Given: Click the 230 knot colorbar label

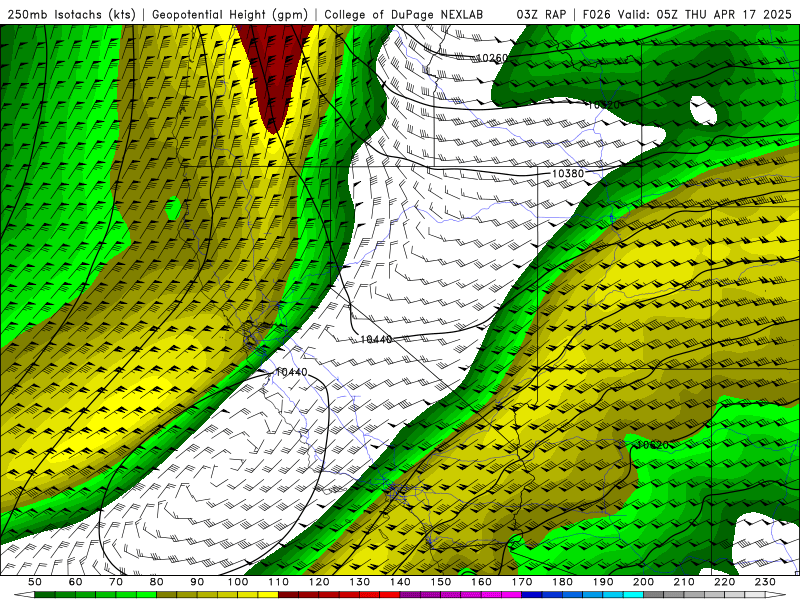Looking at the screenshot, I should tap(765, 582).
